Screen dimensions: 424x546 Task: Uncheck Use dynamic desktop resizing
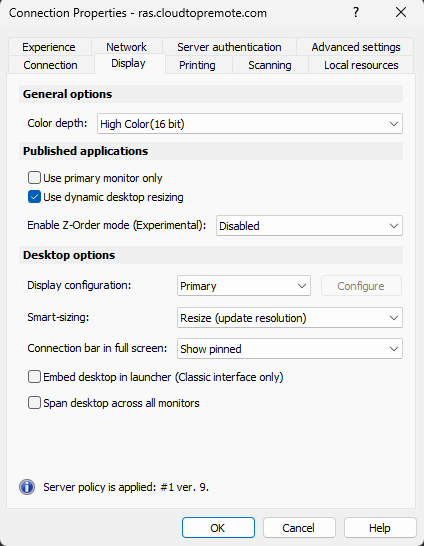coord(34,197)
